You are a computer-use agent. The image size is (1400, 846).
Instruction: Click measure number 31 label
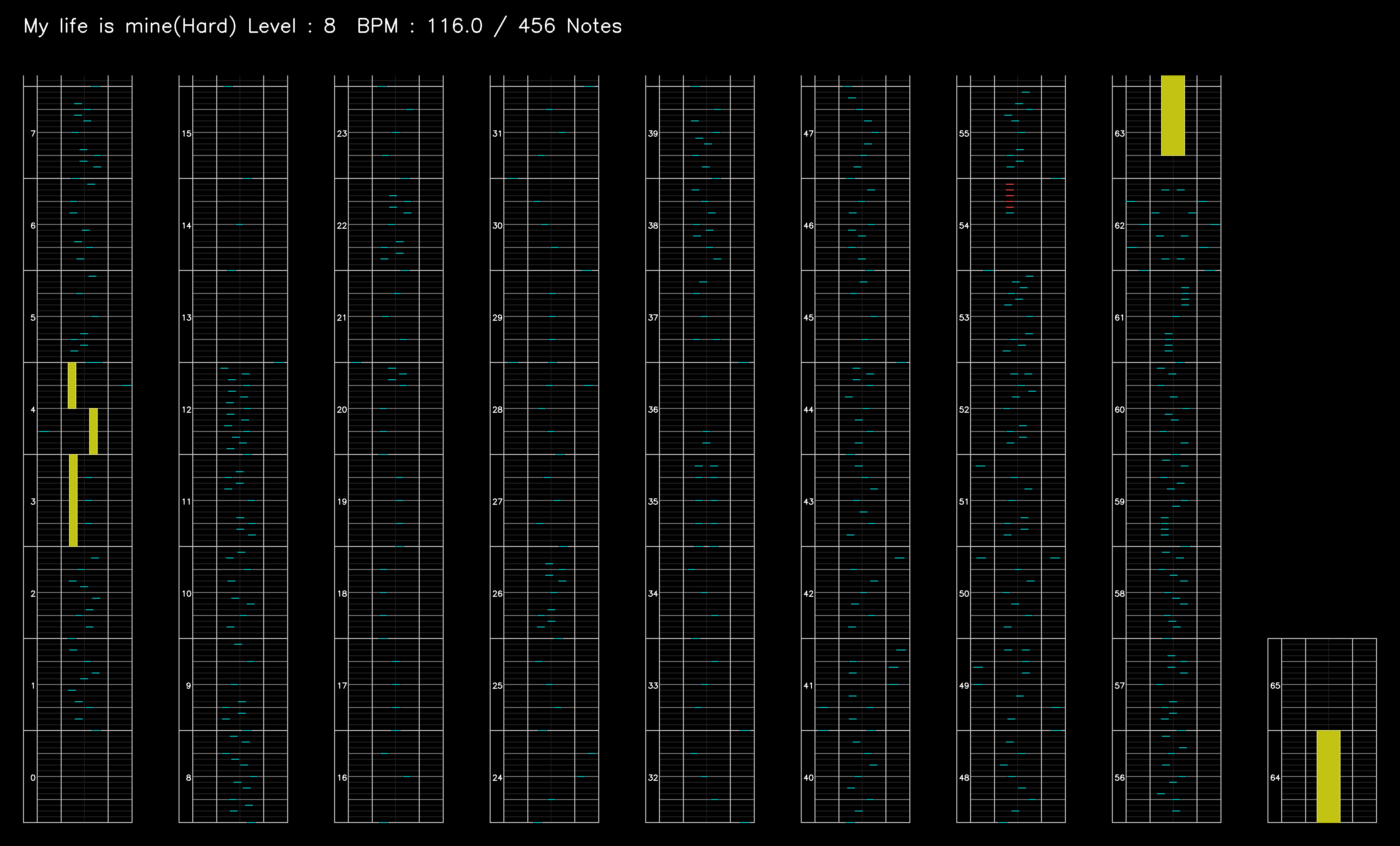pyautogui.click(x=498, y=134)
